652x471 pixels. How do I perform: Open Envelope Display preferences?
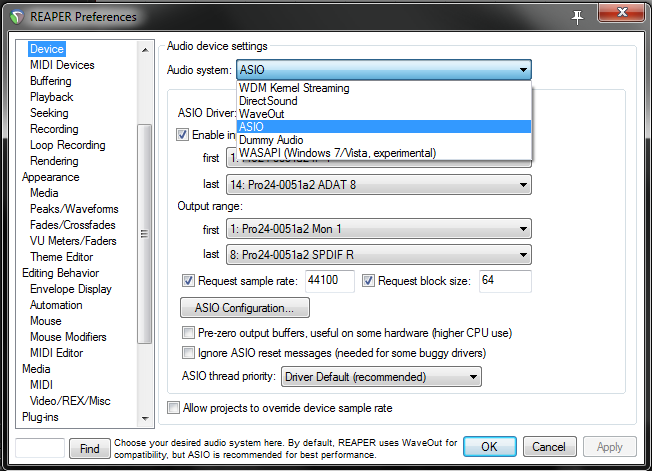click(x=71, y=289)
